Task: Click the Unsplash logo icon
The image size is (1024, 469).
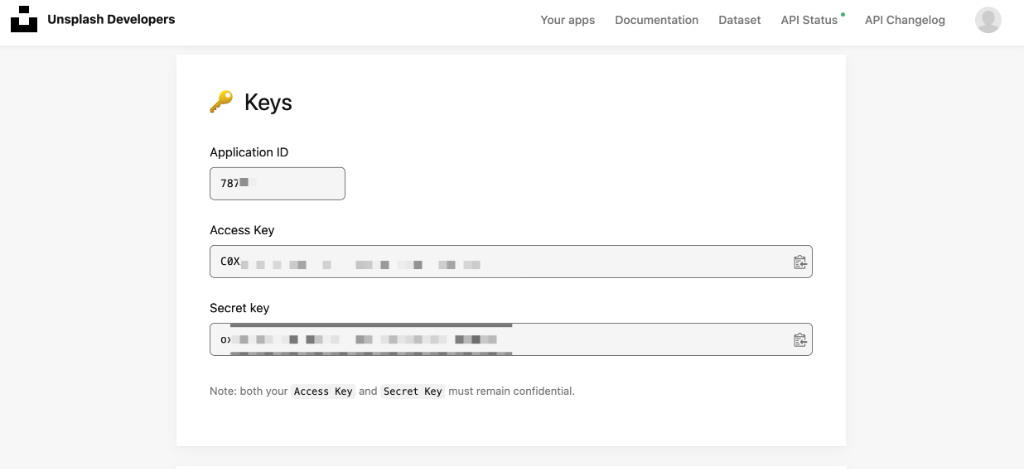Action: pyautogui.click(x=24, y=20)
